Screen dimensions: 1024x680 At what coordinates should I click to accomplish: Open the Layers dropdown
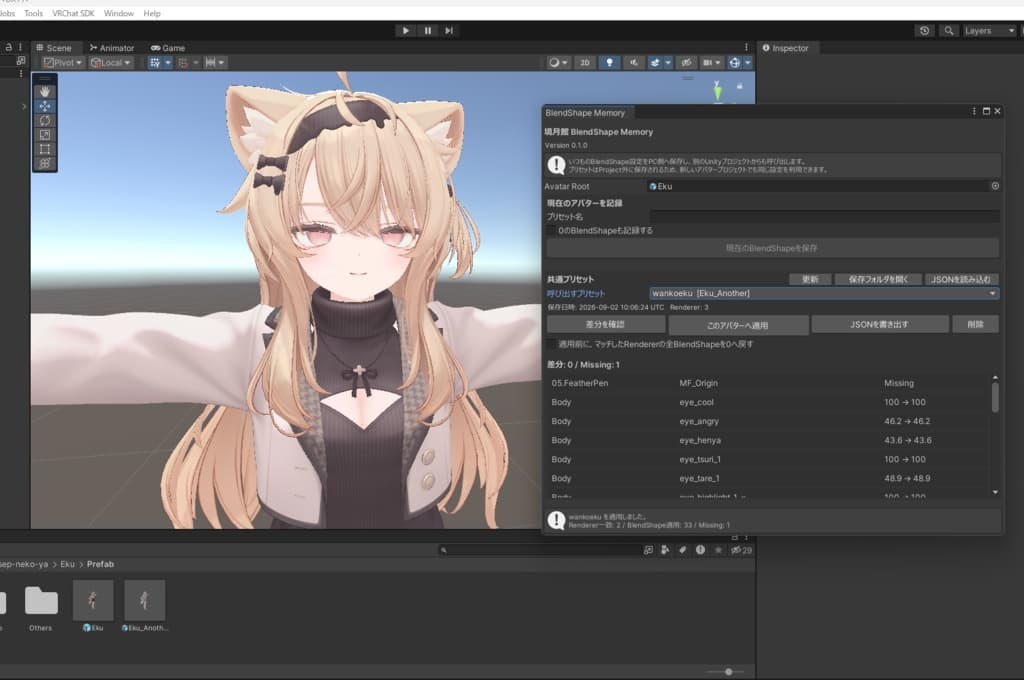989,31
